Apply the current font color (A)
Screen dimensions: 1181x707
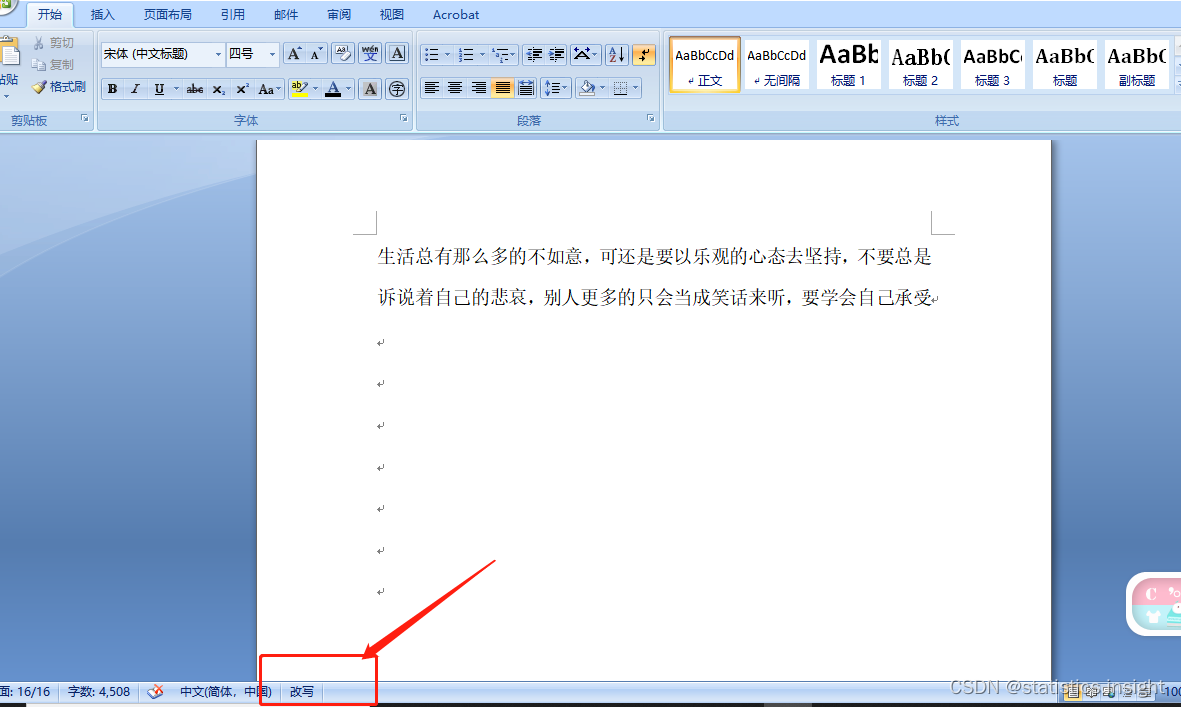pyautogui.click(x=333, y=89)
